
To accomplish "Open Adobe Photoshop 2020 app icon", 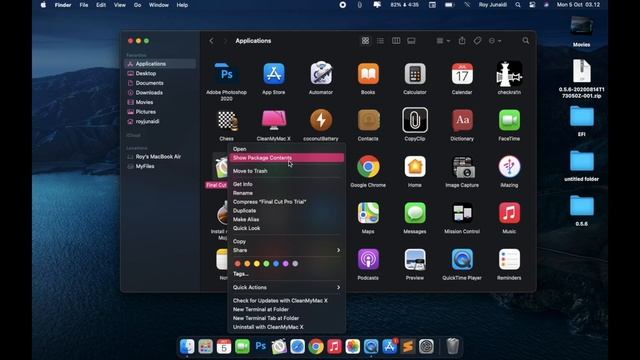I will tap(227, 74).
